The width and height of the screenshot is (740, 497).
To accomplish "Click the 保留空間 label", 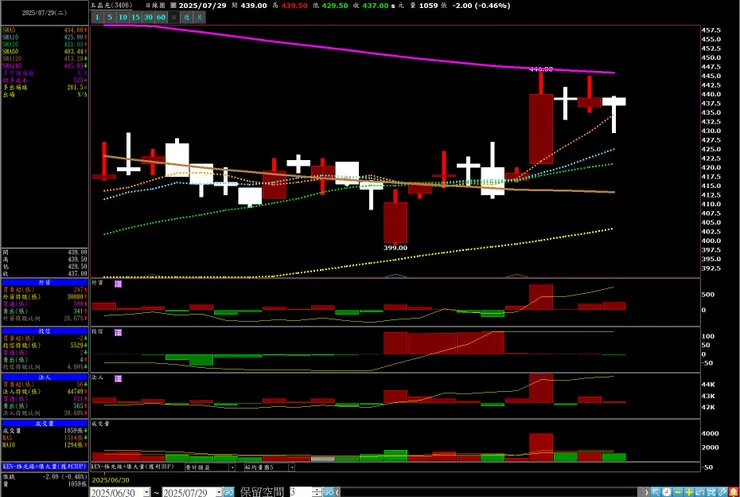I will coord(262,492).
